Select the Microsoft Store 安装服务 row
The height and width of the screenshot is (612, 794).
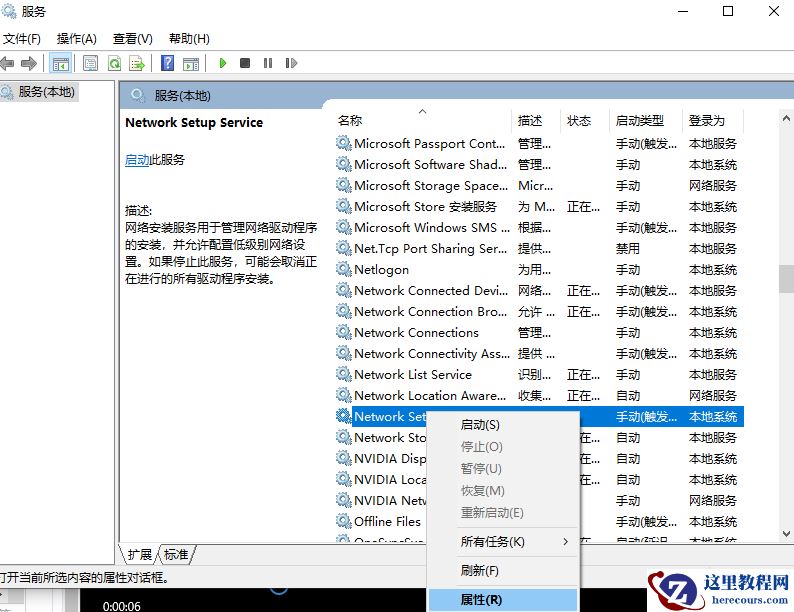539,207
